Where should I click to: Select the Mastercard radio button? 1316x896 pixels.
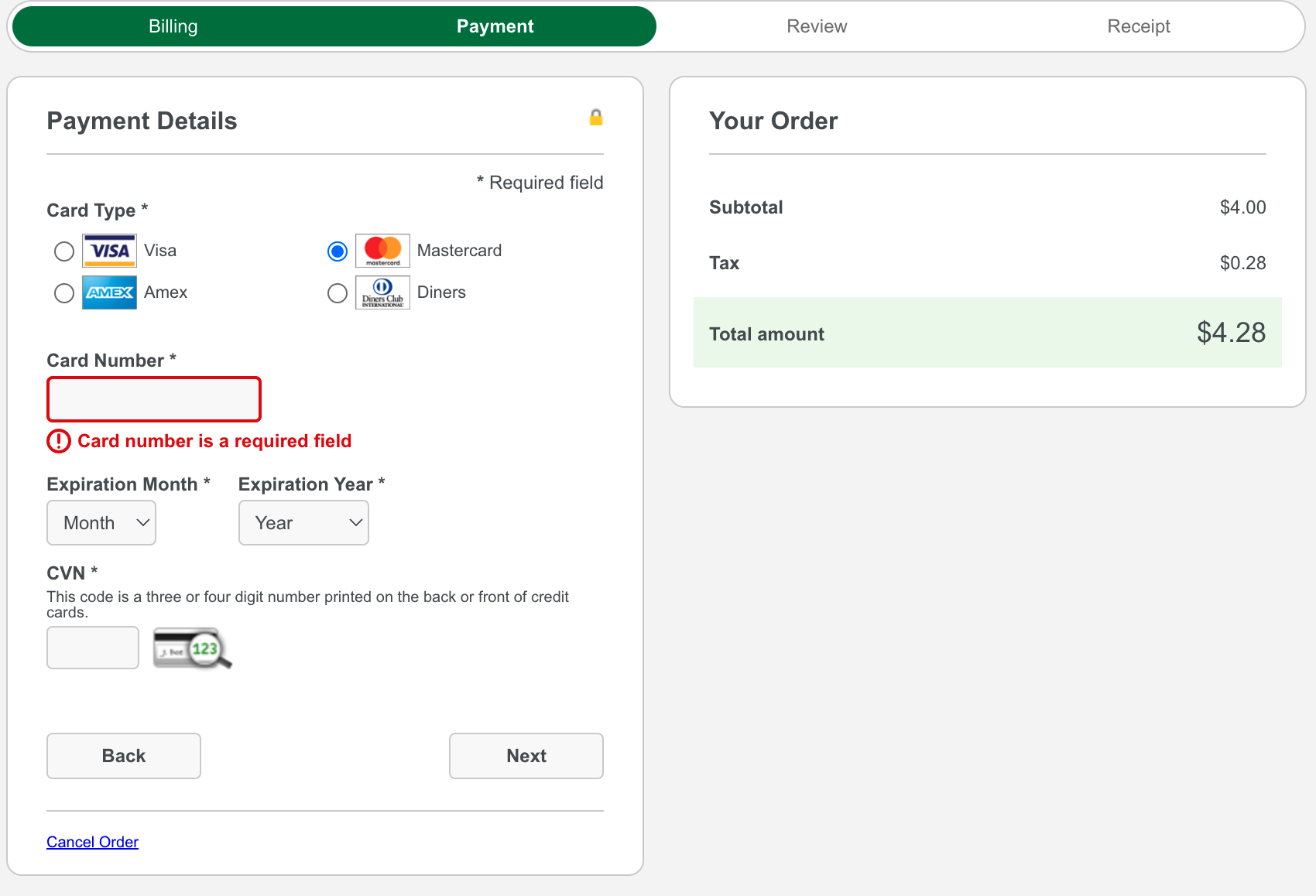[x=338, y=251]
